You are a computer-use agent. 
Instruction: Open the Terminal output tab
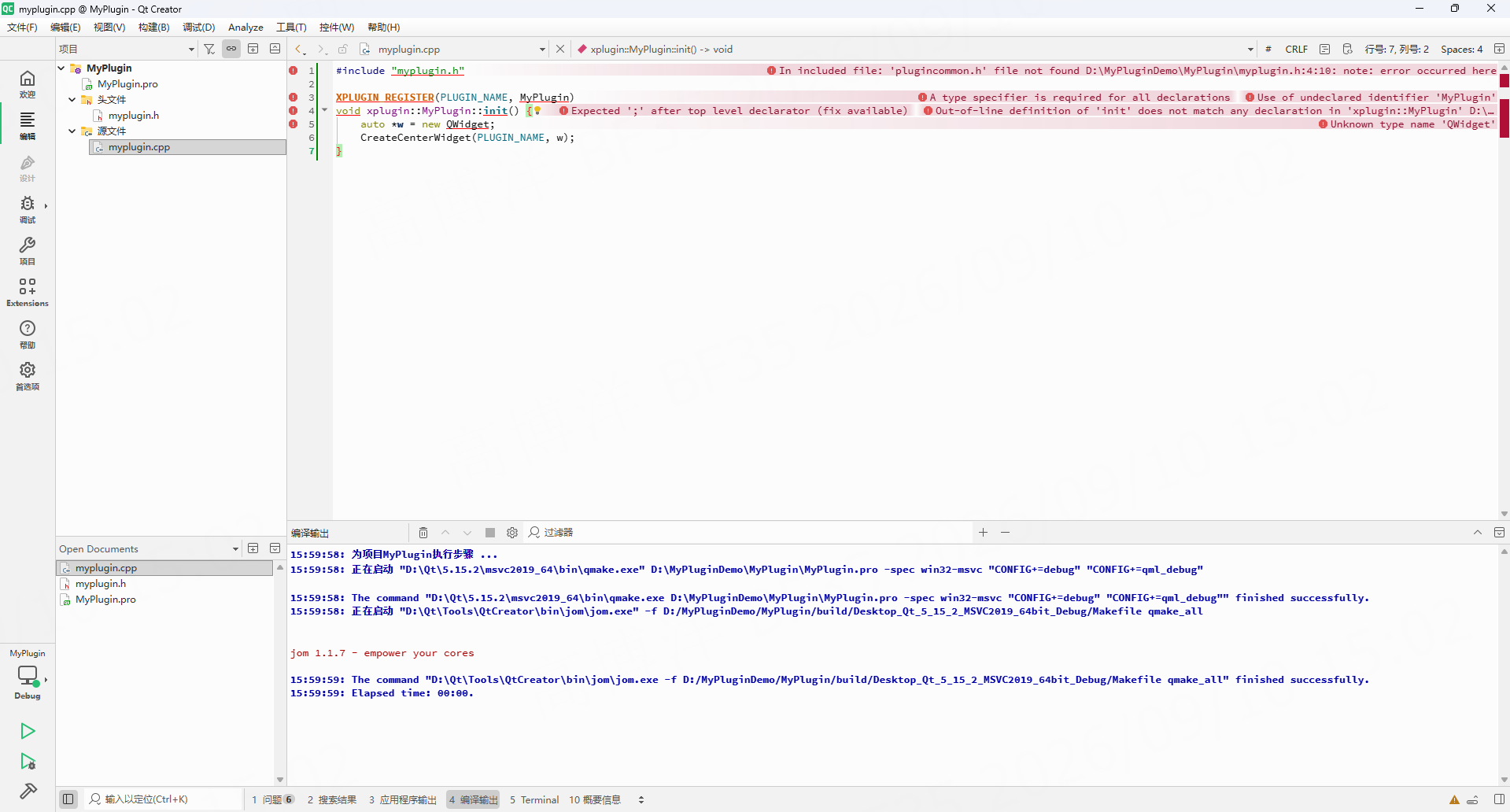click(534, 799)
